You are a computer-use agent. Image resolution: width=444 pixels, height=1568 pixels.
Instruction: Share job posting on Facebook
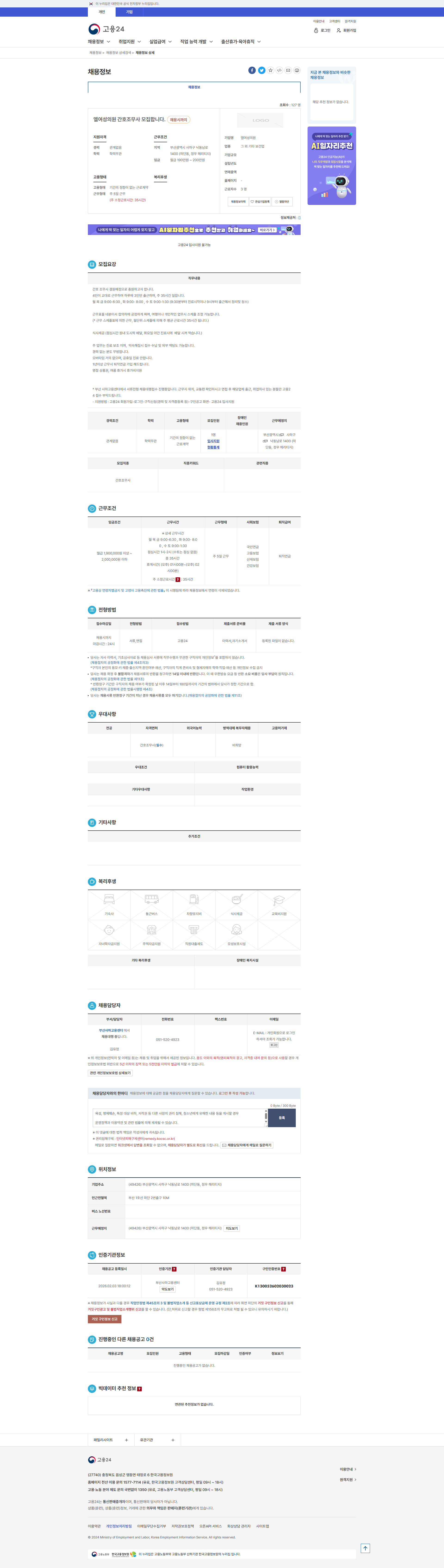252,71
